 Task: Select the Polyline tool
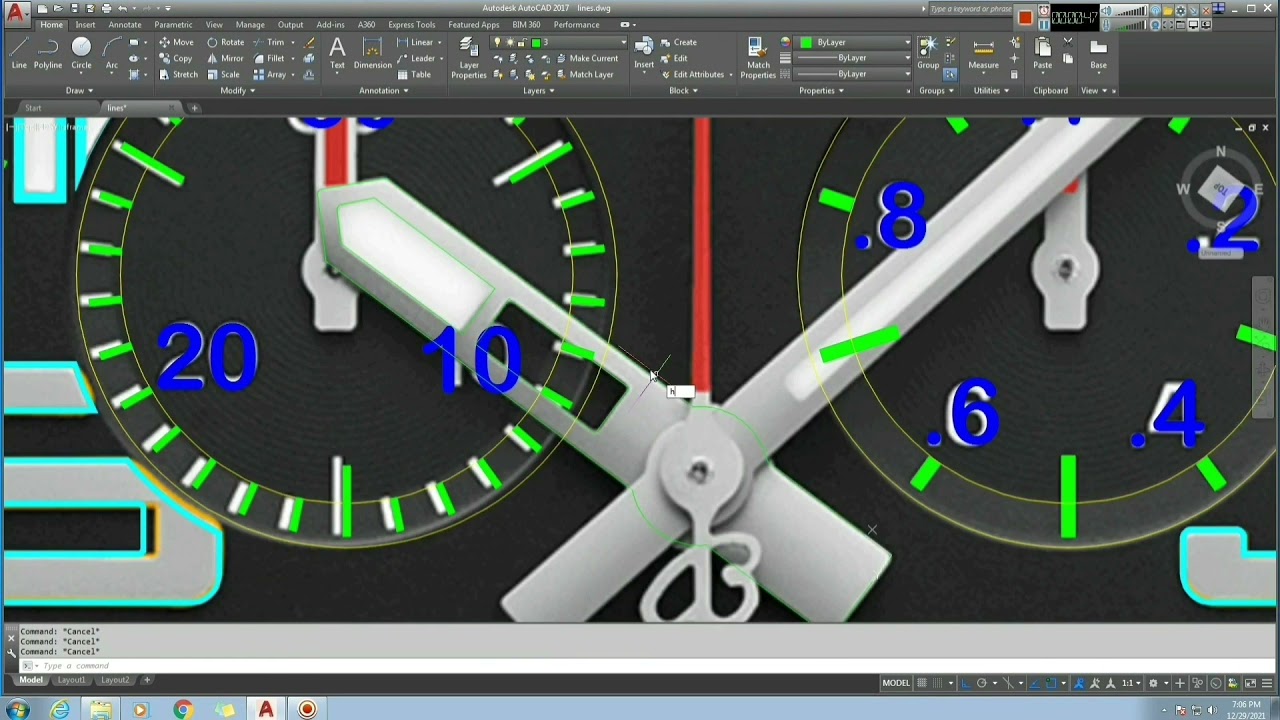[x=48, y=53]
